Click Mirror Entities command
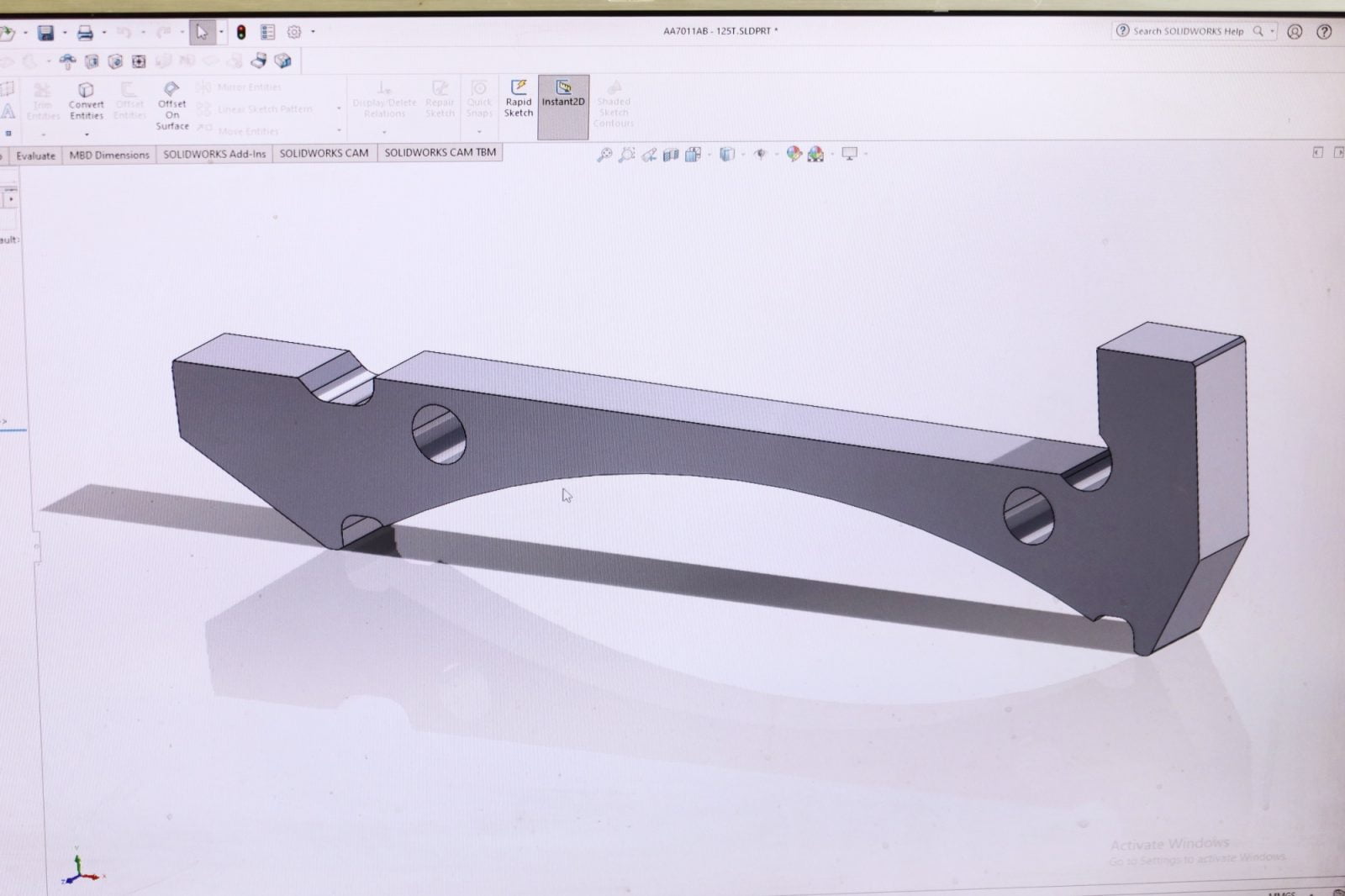1345x896 pixels. (x=240, y=87)
